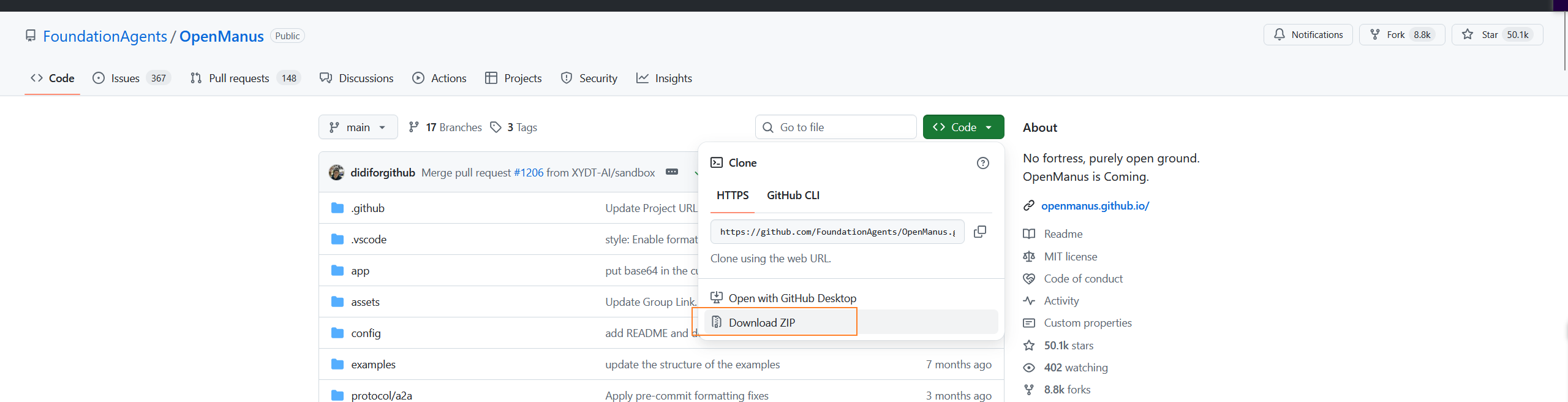Click the '7 months ago' timestamp for examples
1568x402 pixels.
[959, 365]
